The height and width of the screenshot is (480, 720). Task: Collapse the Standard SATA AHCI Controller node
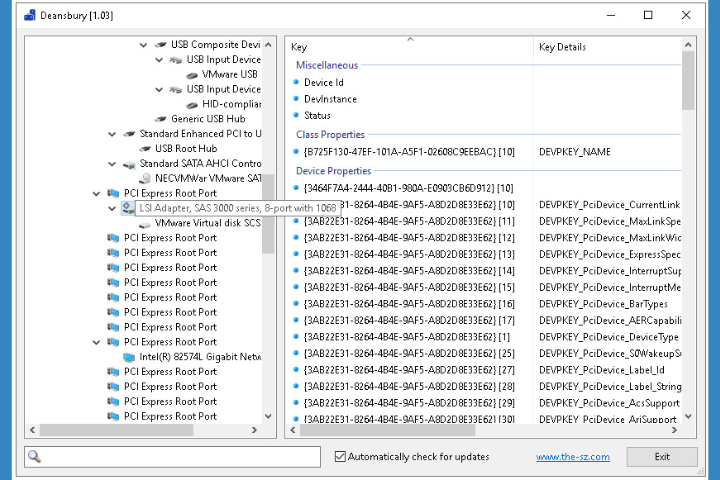point(112,164)
